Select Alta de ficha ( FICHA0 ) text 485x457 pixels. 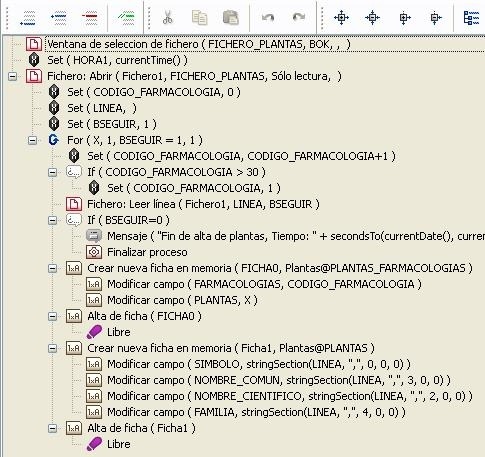click(x=144, y=316)
